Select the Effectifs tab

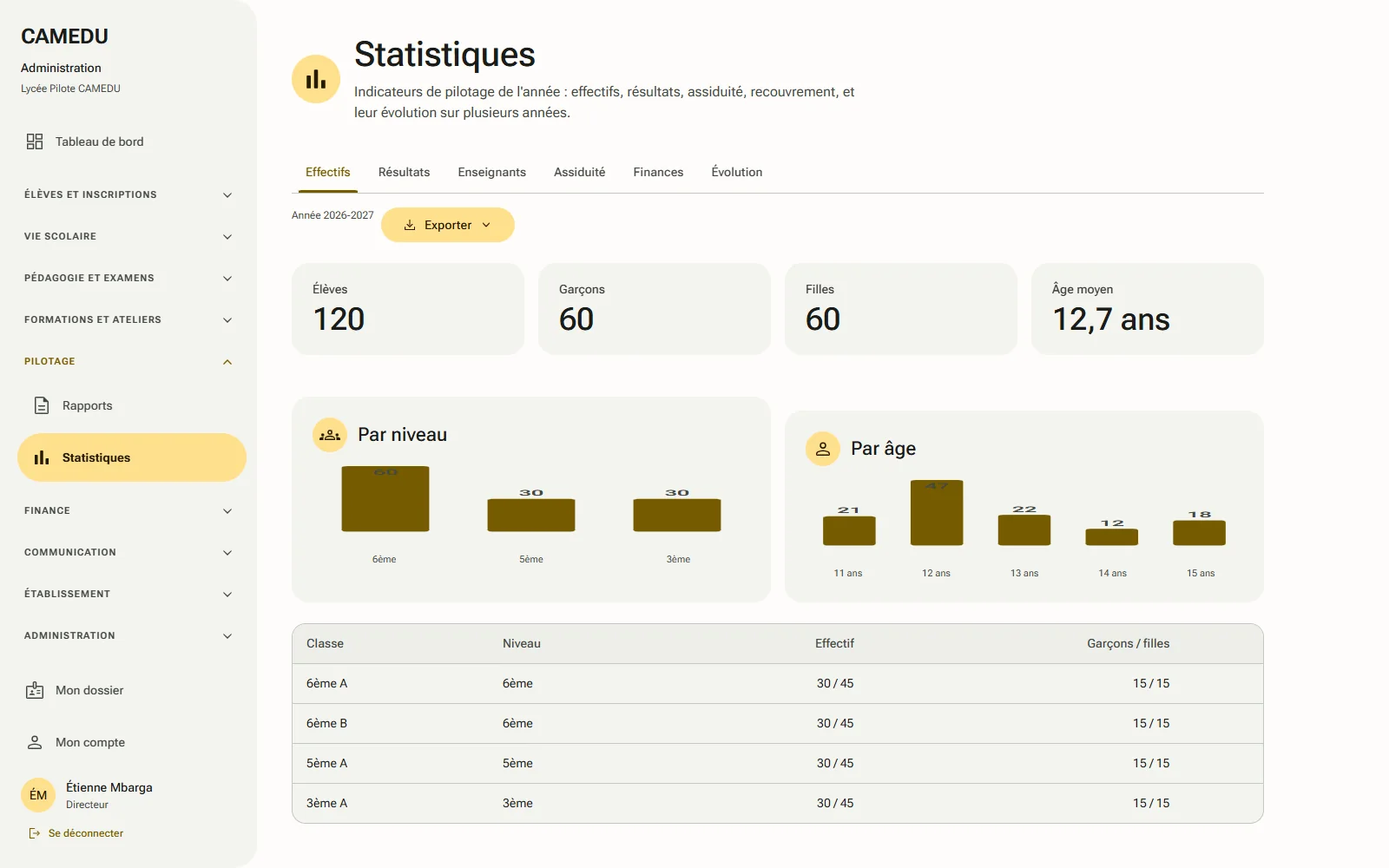point(328,172)
